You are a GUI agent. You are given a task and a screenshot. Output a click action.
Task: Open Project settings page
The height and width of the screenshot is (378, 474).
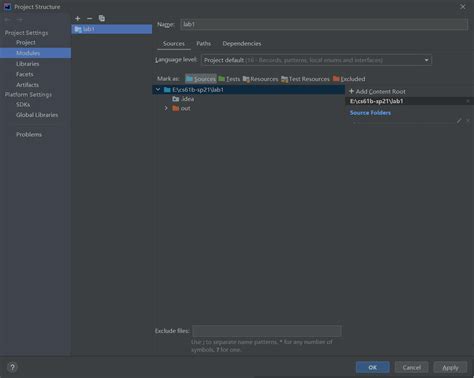[26, 42]
